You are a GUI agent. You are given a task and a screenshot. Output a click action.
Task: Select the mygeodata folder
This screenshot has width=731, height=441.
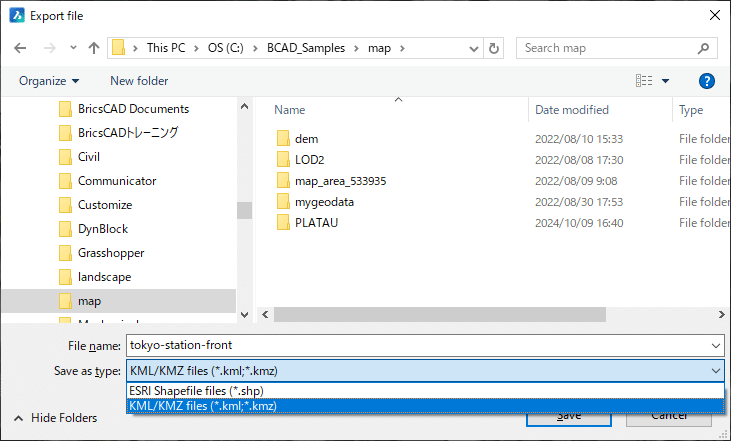324,202
